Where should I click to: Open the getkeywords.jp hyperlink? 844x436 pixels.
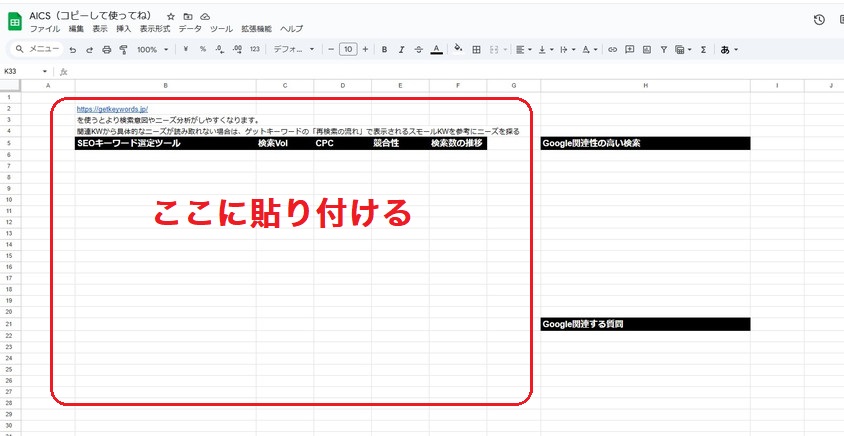(112, 108)
